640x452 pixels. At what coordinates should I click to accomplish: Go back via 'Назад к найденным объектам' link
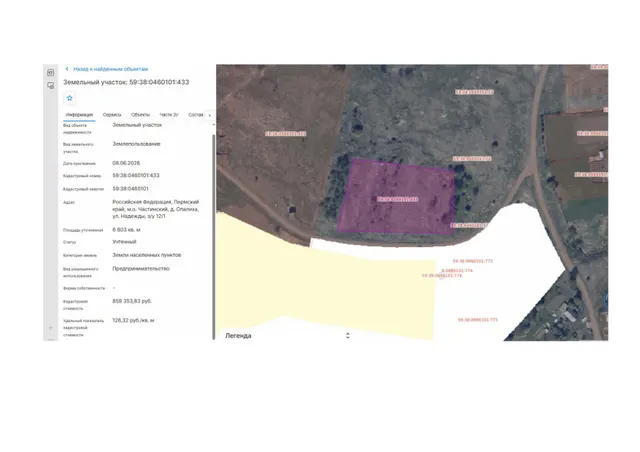pos(110,69)
